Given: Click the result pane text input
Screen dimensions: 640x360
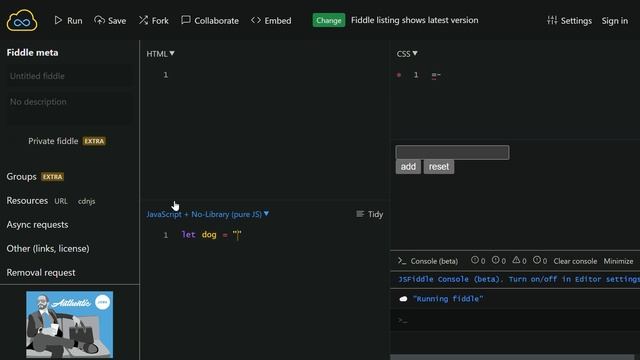Looking at the screenshot, I should click(x=452, y=152).
